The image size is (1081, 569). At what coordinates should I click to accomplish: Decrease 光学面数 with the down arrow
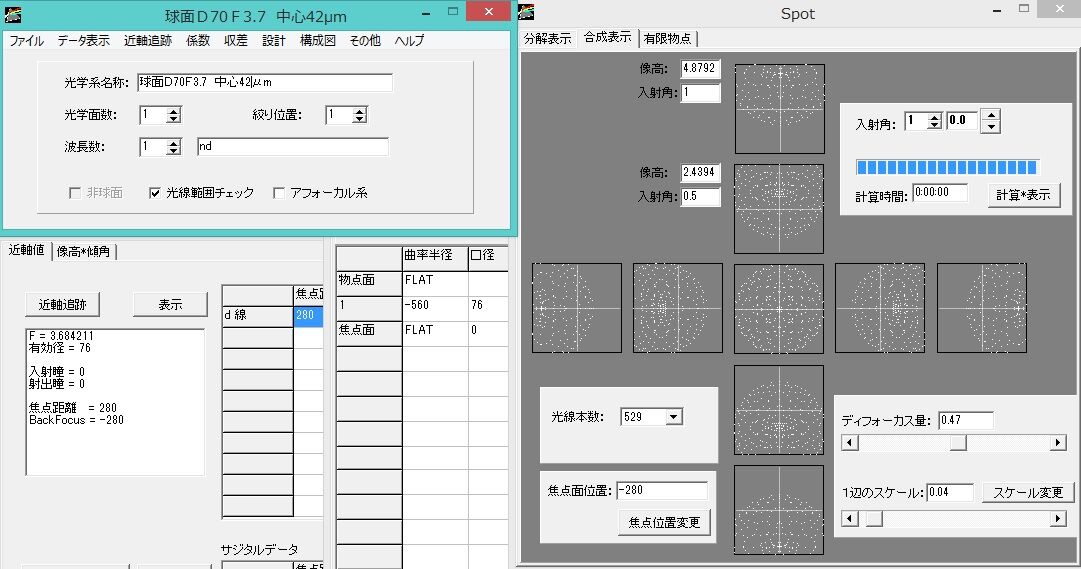pyautogui.click(x=174, y=119)
